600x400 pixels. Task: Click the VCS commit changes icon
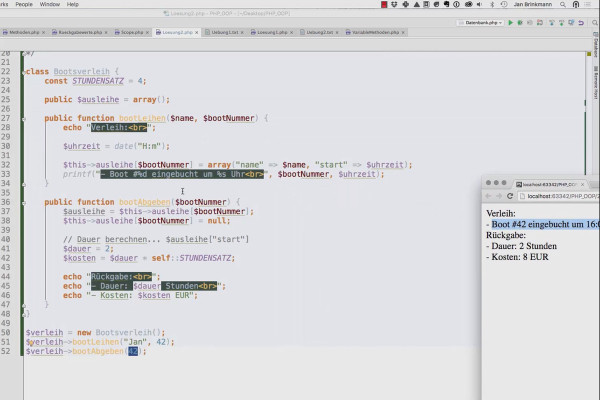pos(561,23)
